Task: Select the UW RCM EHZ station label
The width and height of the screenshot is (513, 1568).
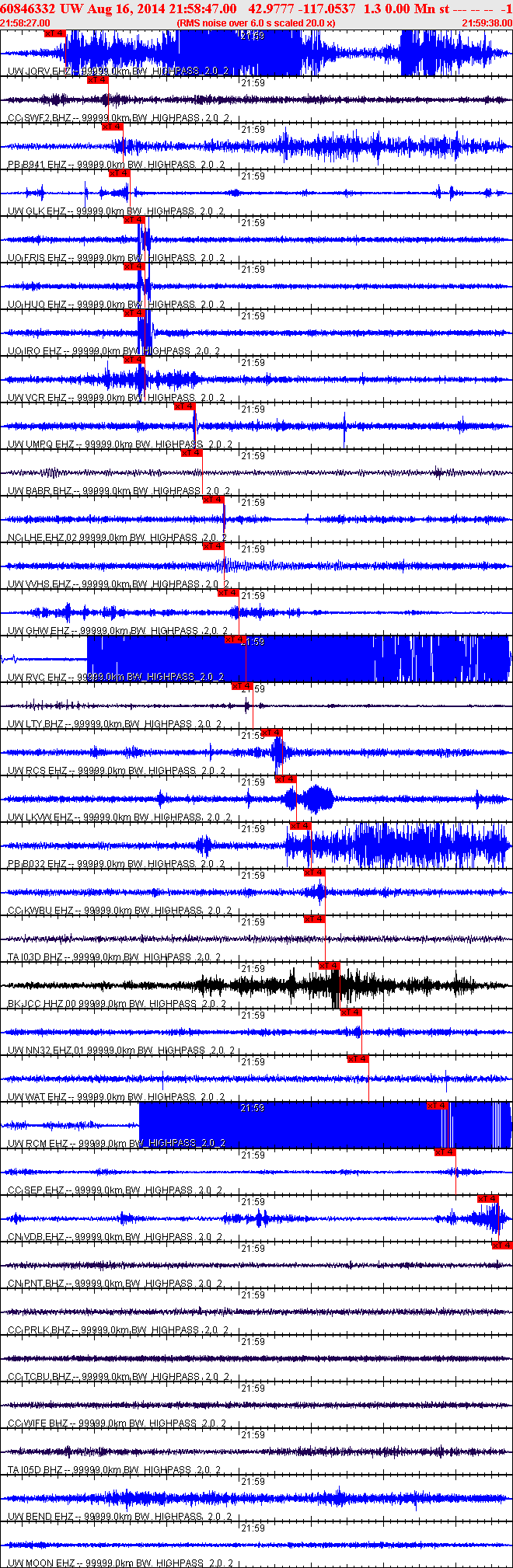Action: (117, 1143)
